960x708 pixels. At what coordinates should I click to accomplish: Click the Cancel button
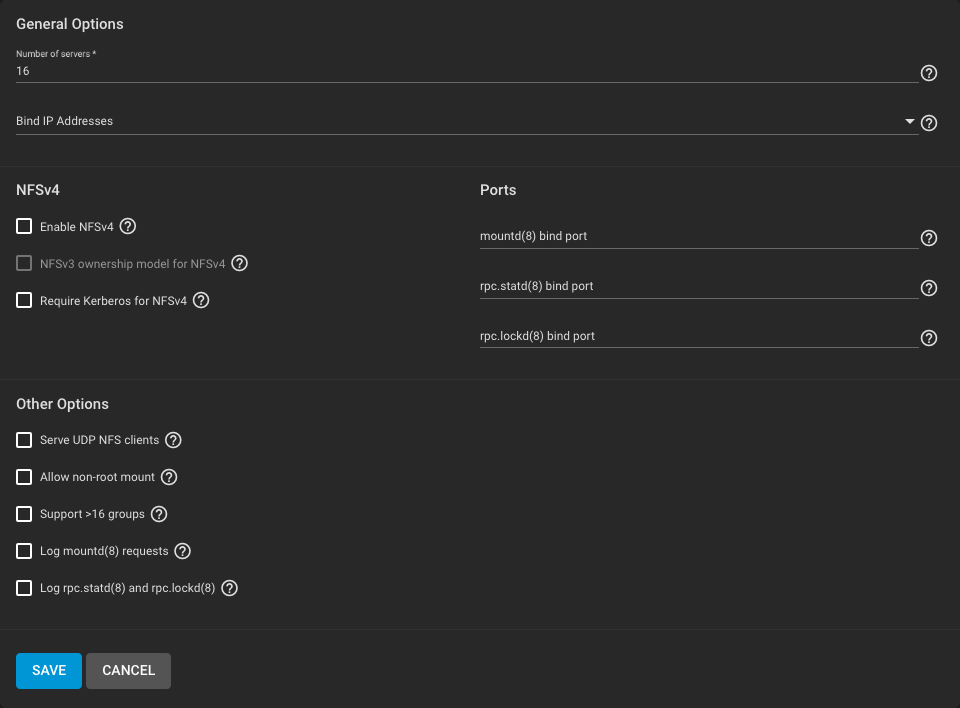click(128, 671)
